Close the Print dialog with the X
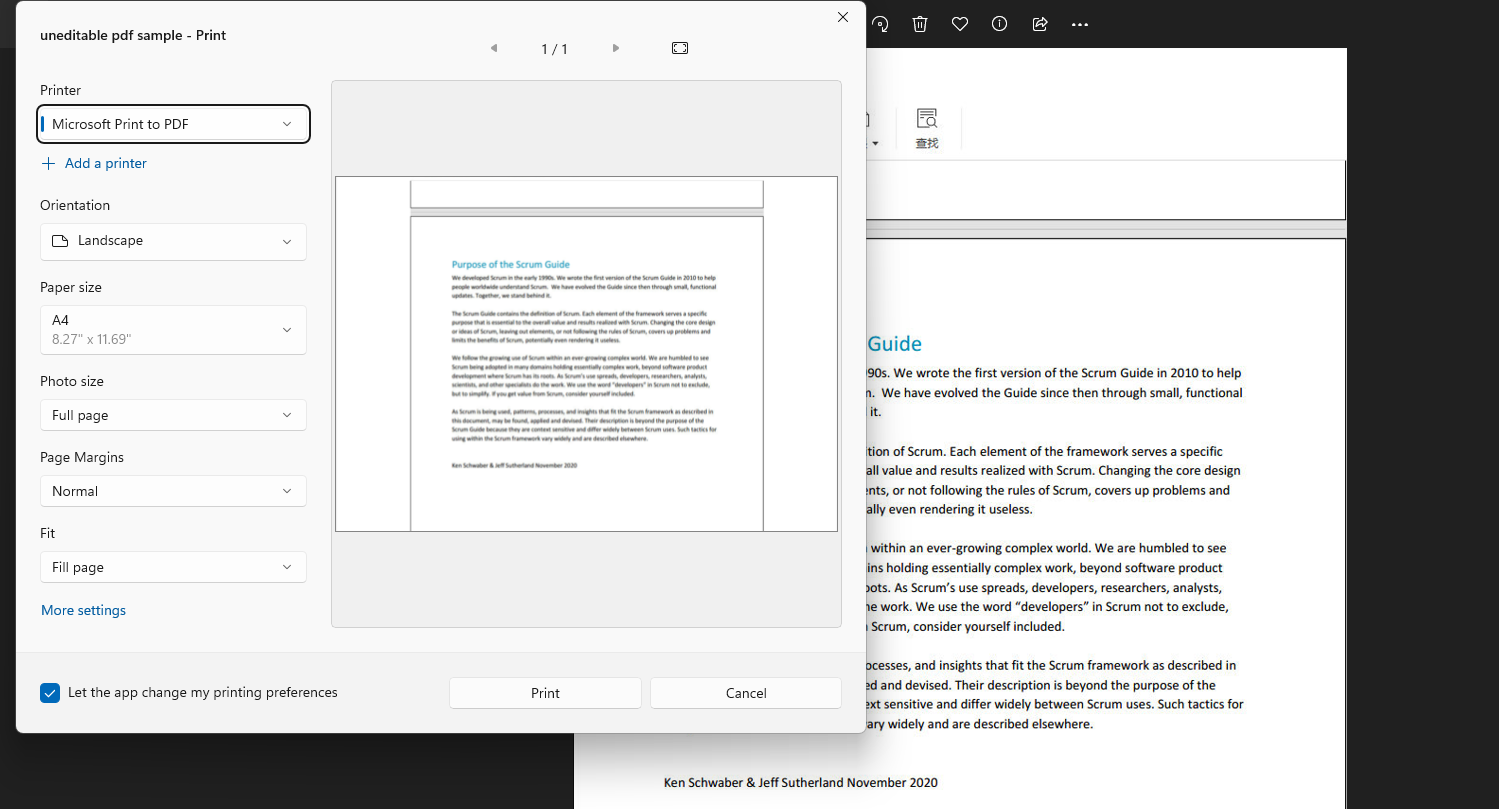The image size is (1499, 809). (x=843, y=17)
